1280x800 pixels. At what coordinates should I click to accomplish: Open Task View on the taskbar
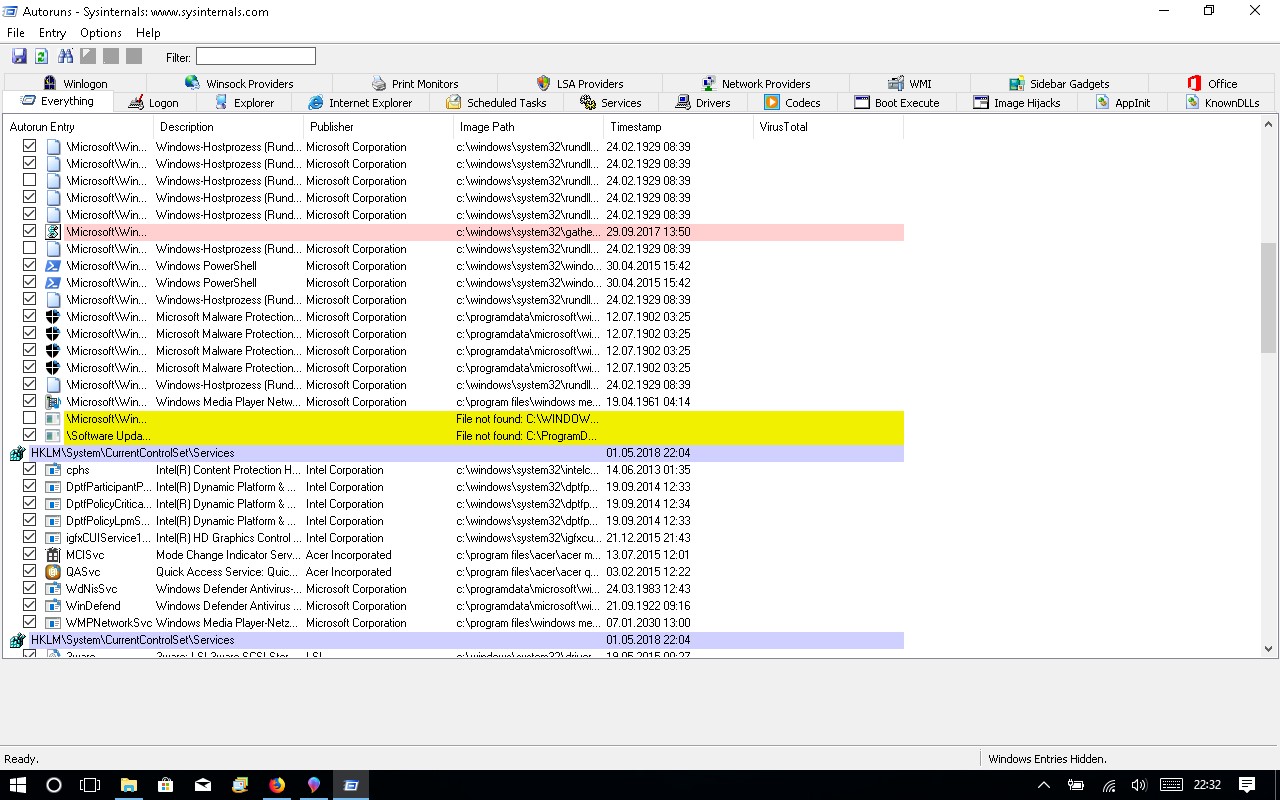(90, 785)
